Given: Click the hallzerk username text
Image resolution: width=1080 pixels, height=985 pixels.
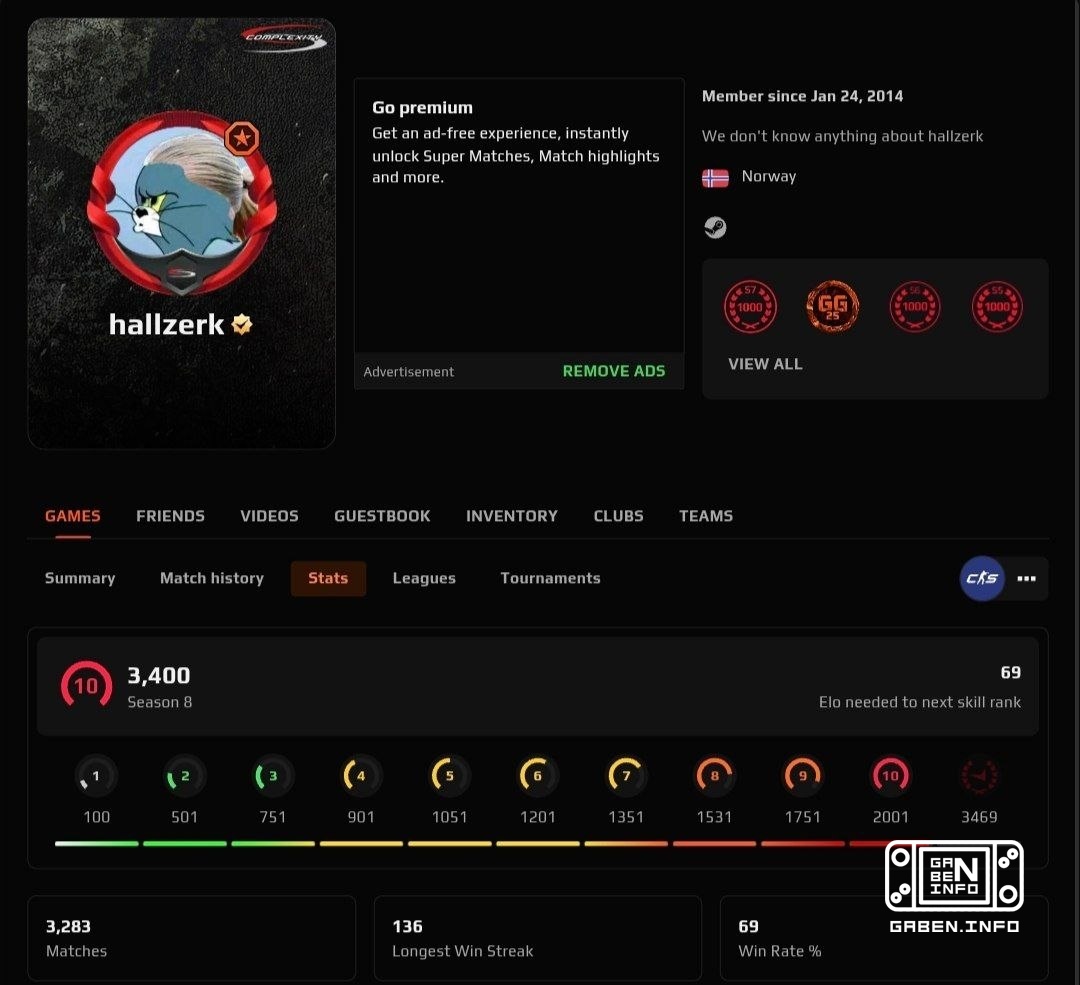Looking at the screenshot, I should point(167,324).
